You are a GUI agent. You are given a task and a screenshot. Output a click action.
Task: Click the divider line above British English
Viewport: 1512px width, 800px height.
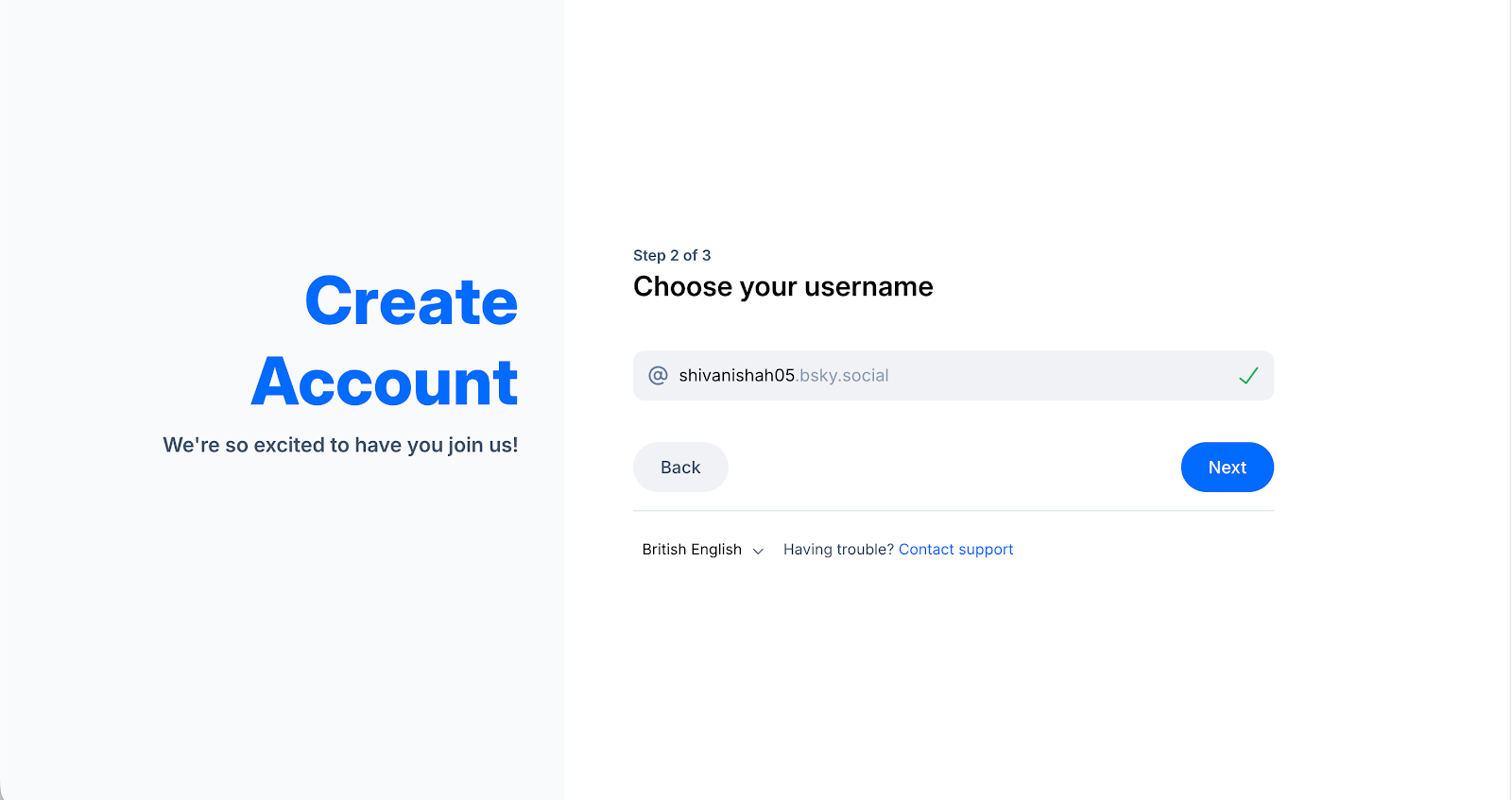[953, 511]
